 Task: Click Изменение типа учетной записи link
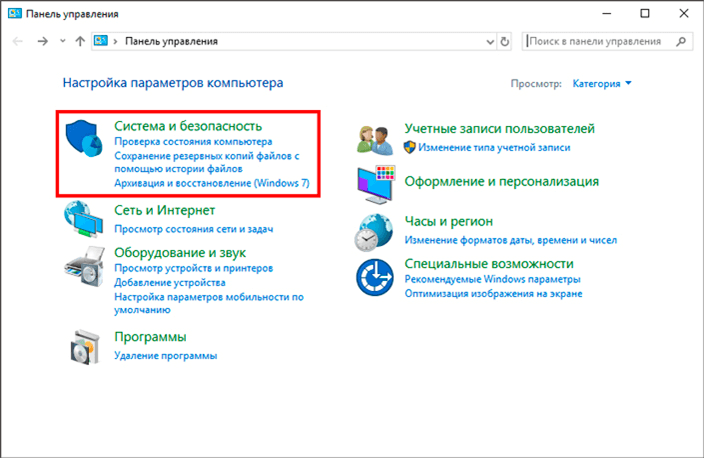coord(494,148)
